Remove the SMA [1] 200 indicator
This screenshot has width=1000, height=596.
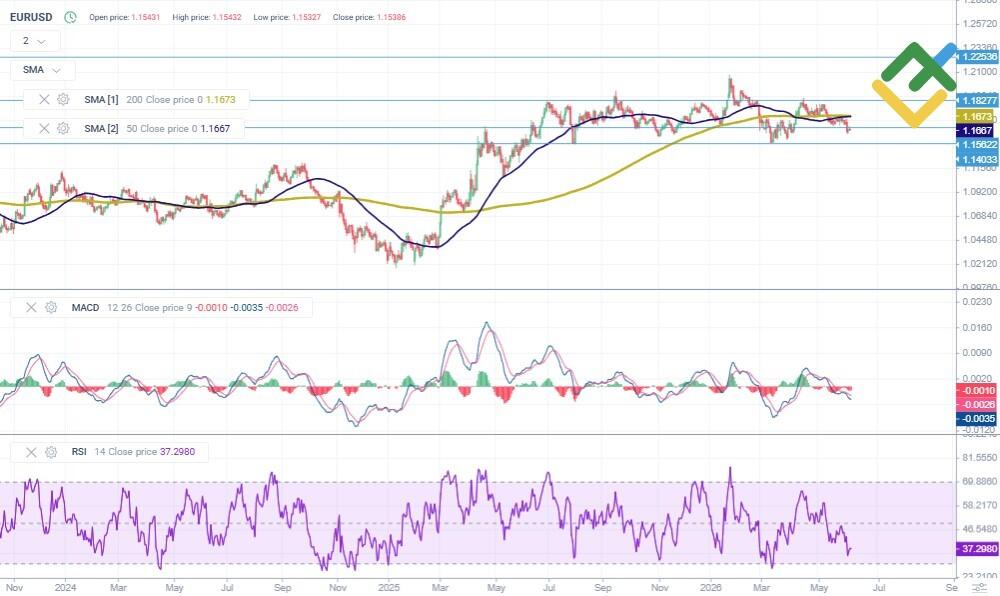pyautogui.click(x=44, y=99)
